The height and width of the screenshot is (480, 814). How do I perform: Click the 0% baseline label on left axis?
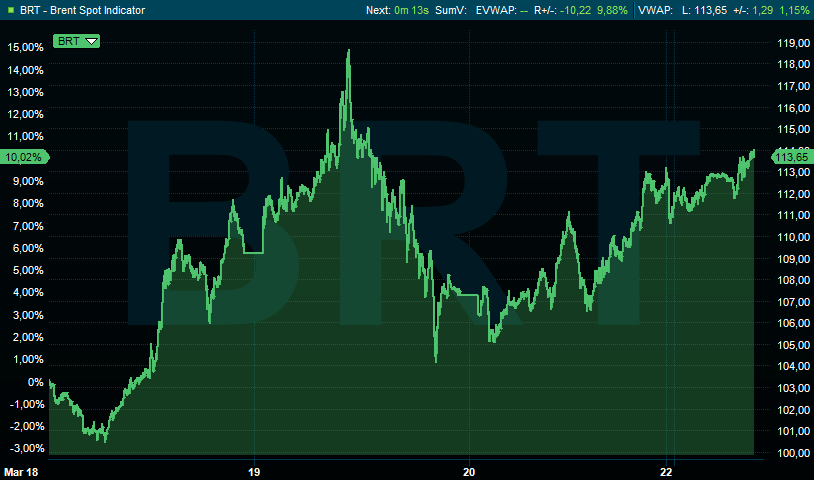[x=36, y=382]
